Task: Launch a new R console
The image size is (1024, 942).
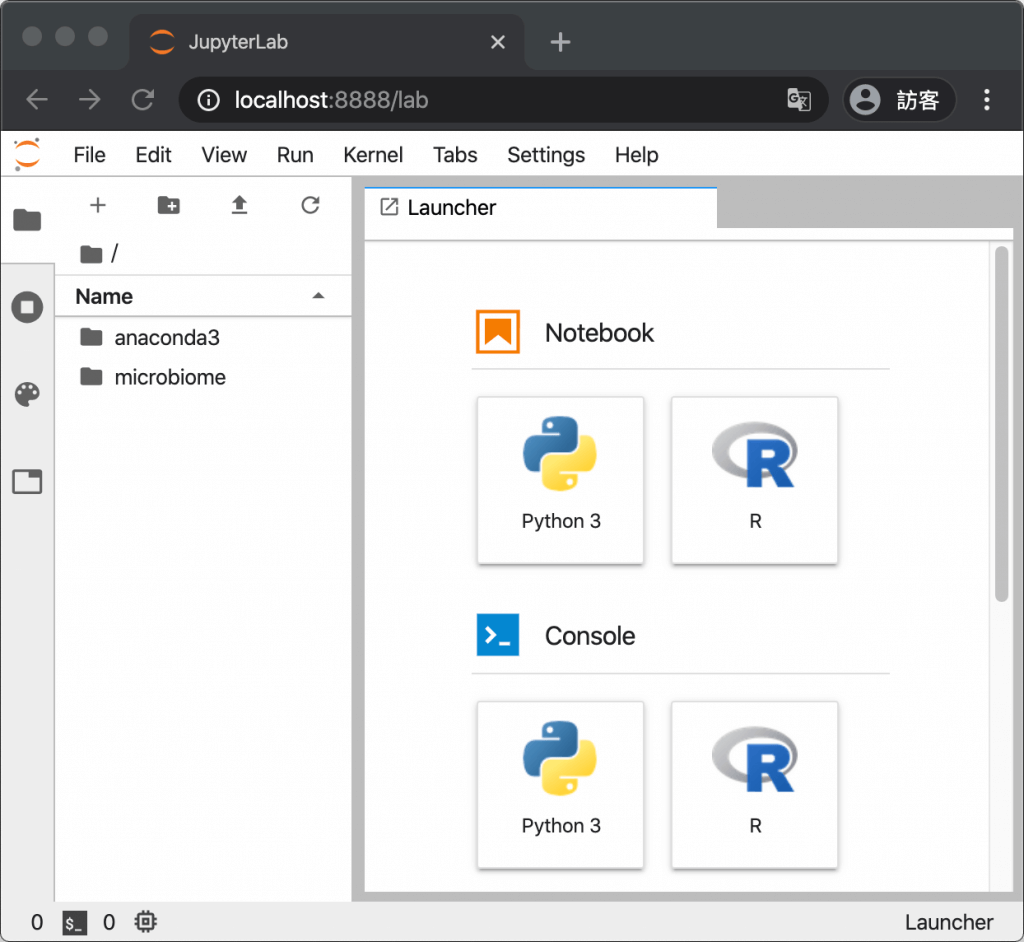Action: click(754, 785)
